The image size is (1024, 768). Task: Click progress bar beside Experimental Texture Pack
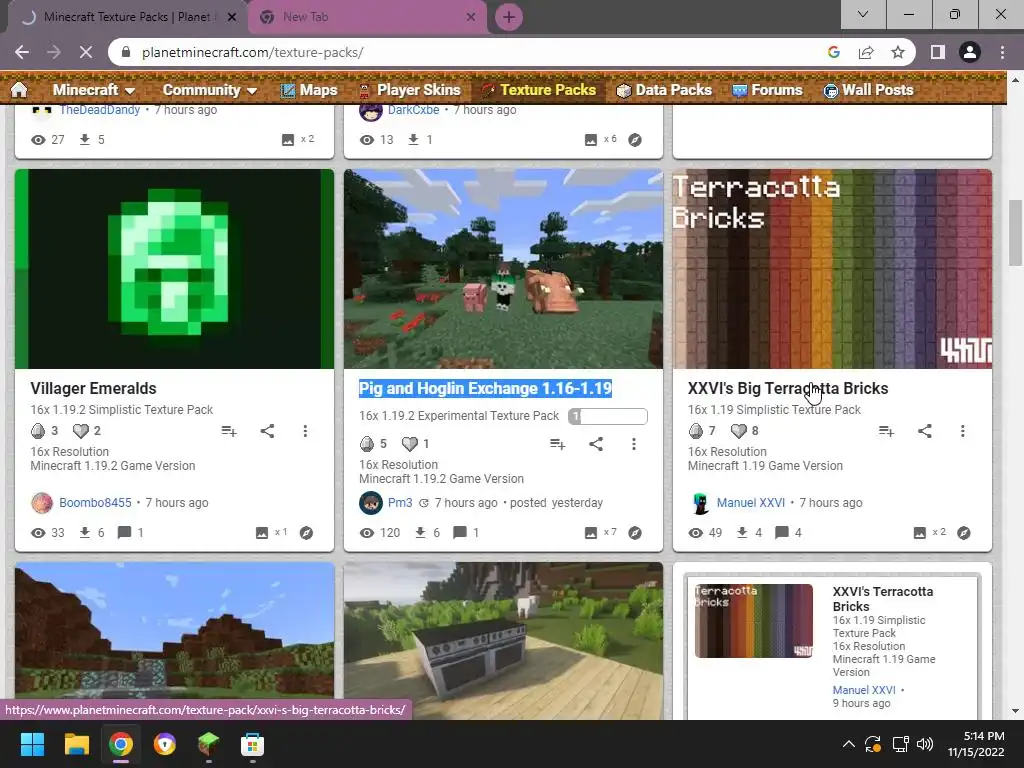pos(608,416)
